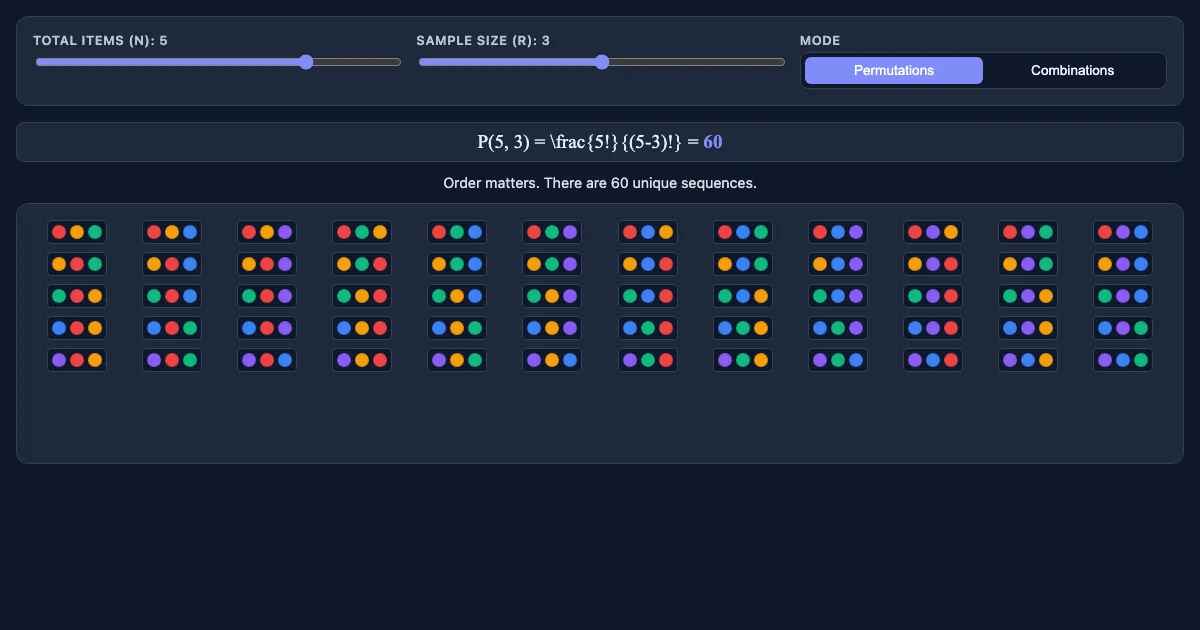Select the red-purple-blue sequence chip
Image resolution: width=1200 pixels, height=630 pixels.
click(1123, 232)
